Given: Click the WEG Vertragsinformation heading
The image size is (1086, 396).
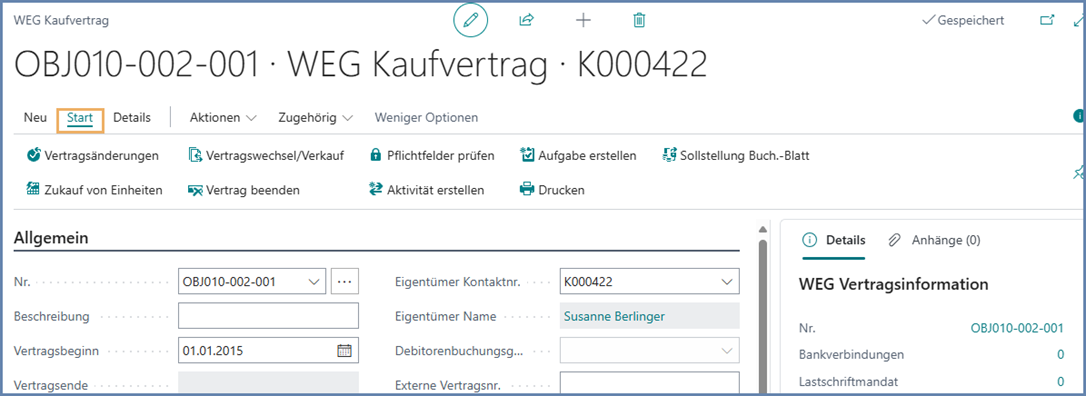Looking at the screenshot, I should 893,285.
